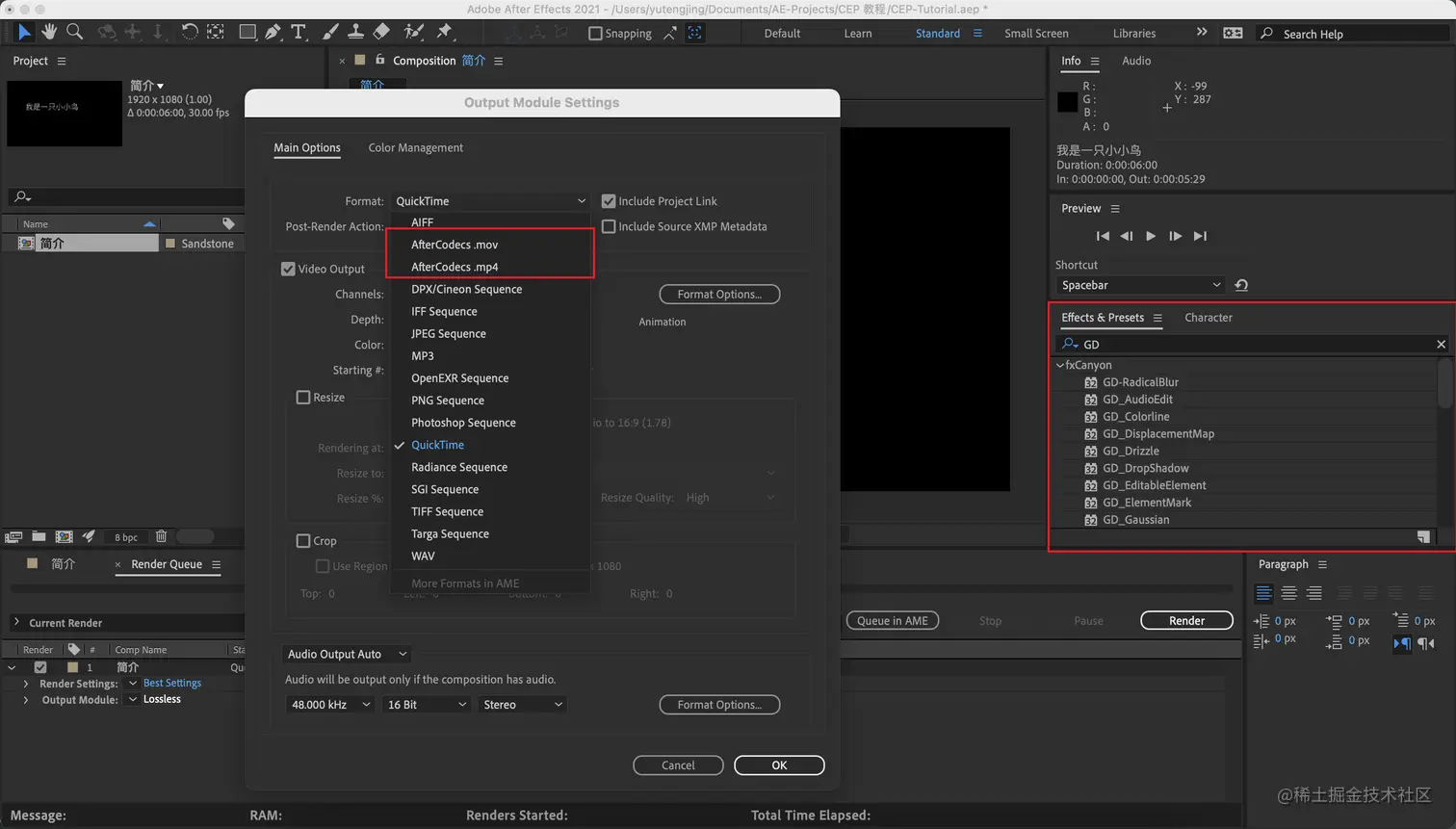The image size is (1456, 829).
Task: Open the Best Settings render link
Action: [172, 684]
